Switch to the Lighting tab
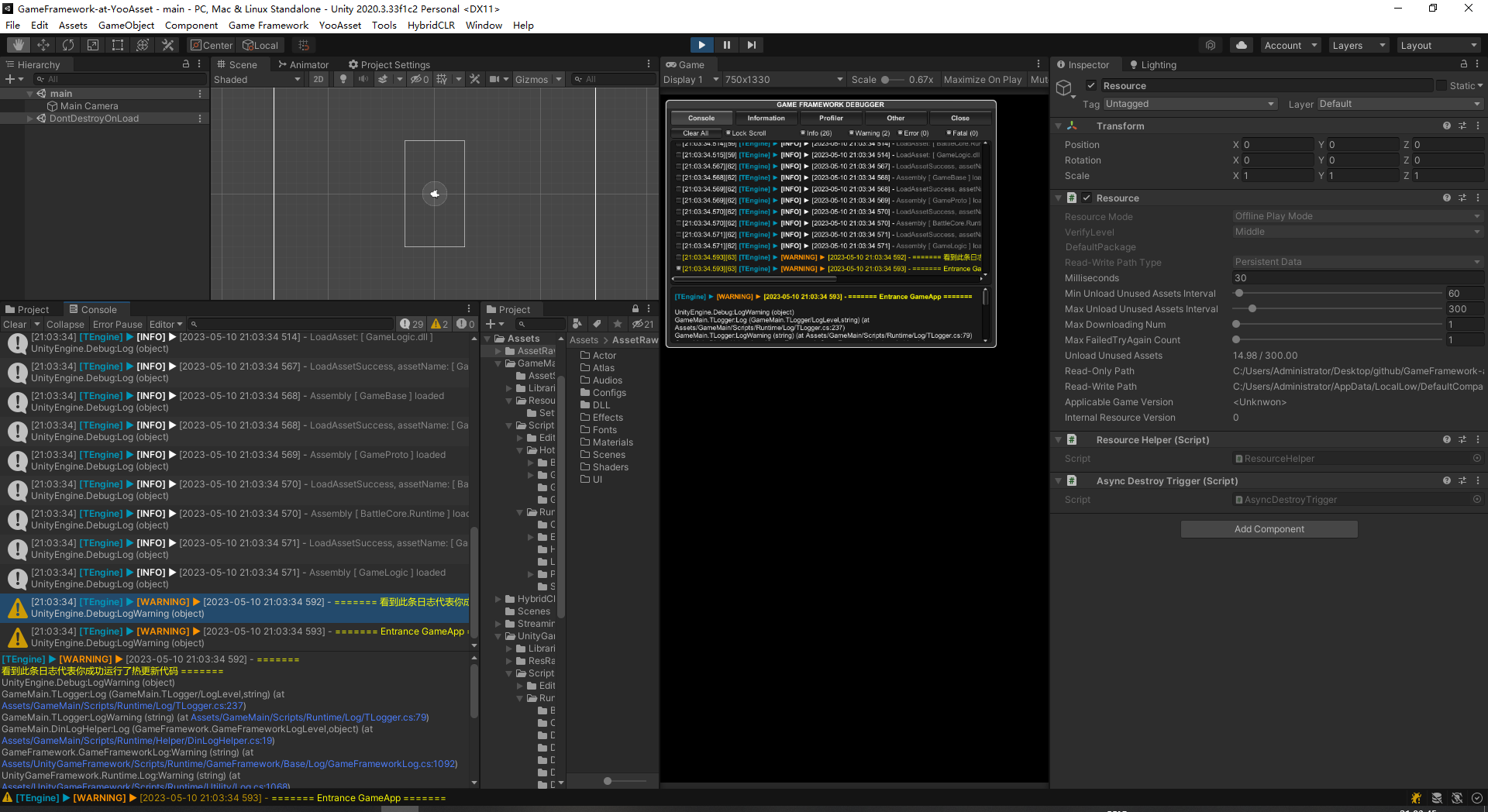Image resolution: width=1488 pixels, height=812 pixels. click(x=1152, y=64)
